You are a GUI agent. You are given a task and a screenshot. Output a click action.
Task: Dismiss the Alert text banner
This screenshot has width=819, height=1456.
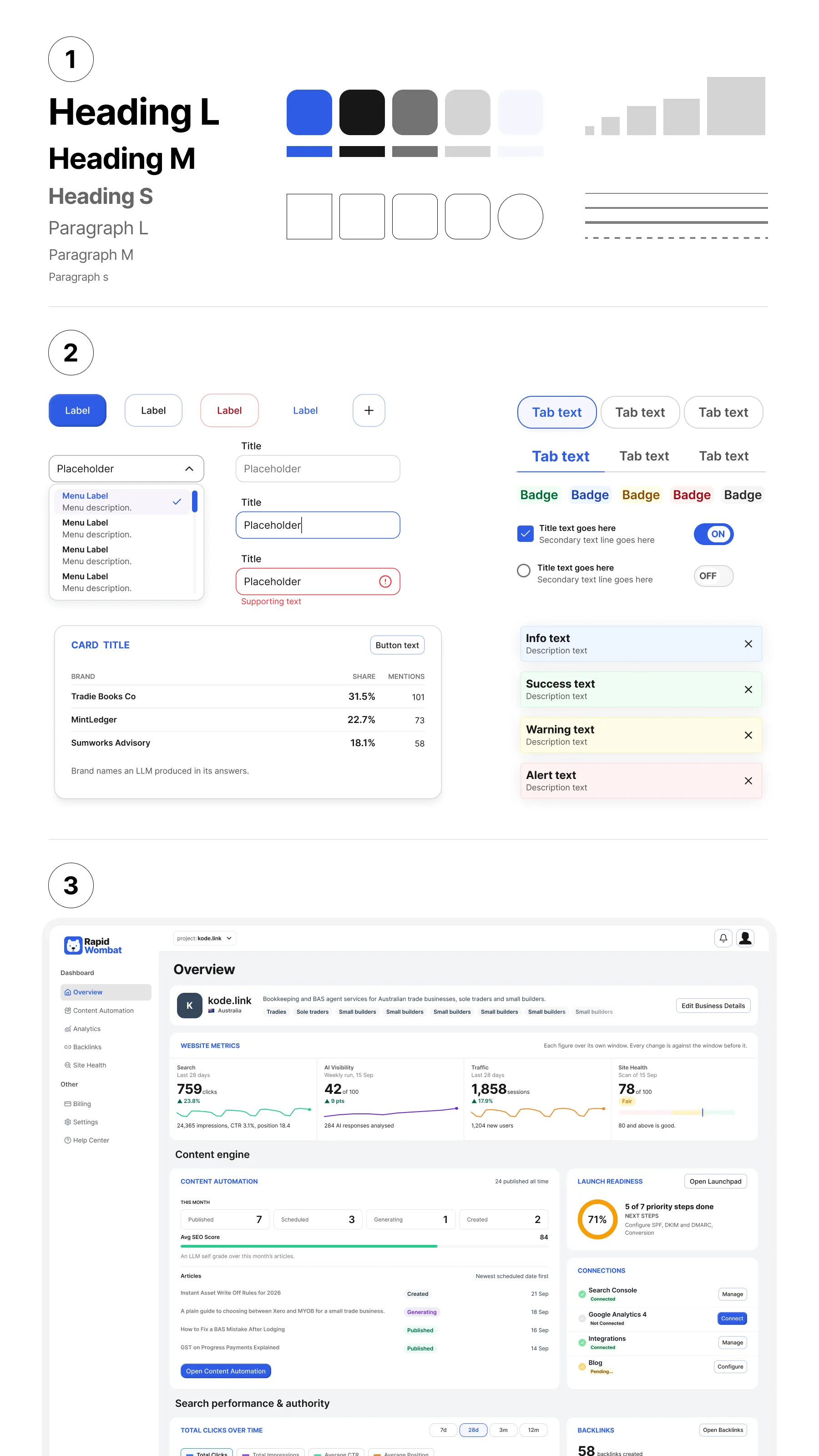click(748, 781)
